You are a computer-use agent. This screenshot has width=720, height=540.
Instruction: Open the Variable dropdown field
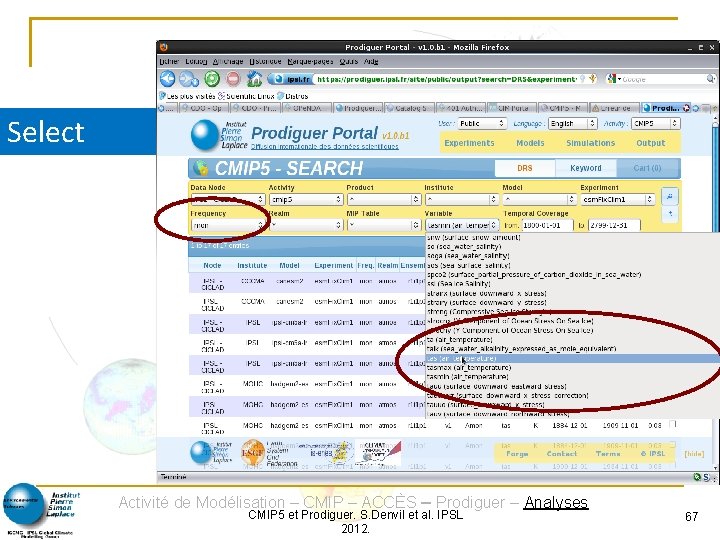point(461,225)
